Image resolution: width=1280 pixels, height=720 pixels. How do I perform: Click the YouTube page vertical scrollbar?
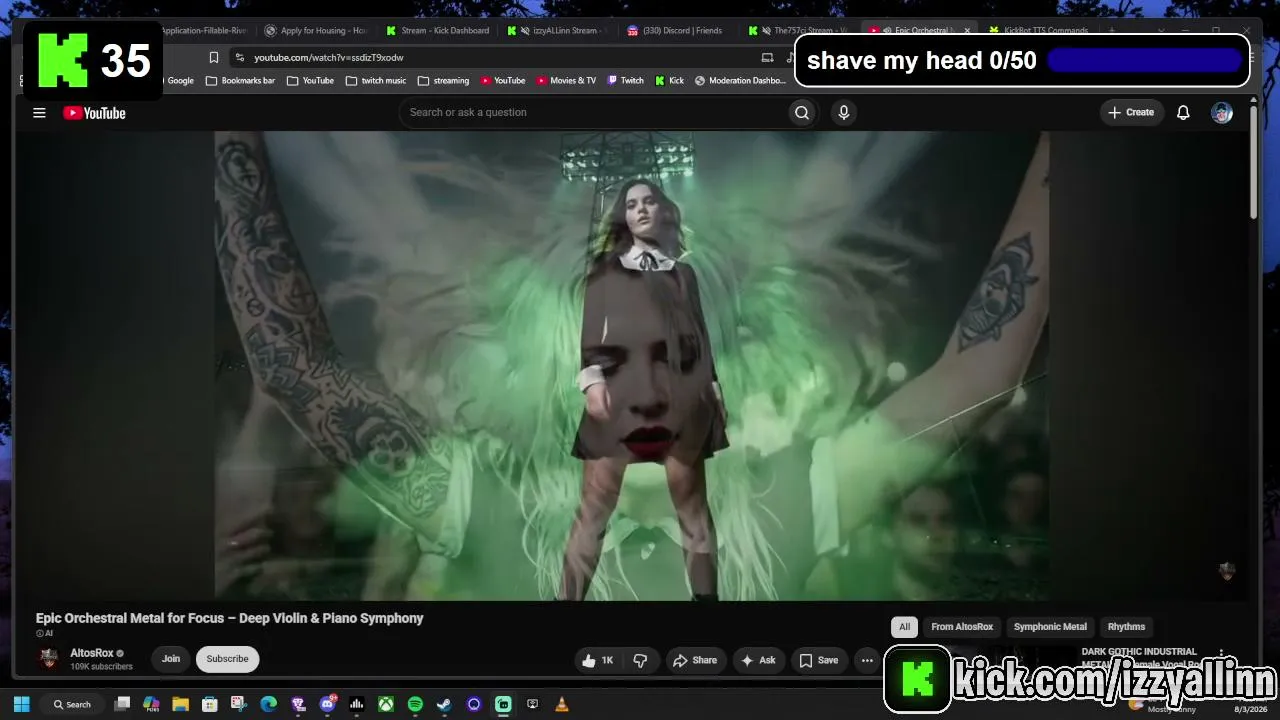click(1254, 160)
